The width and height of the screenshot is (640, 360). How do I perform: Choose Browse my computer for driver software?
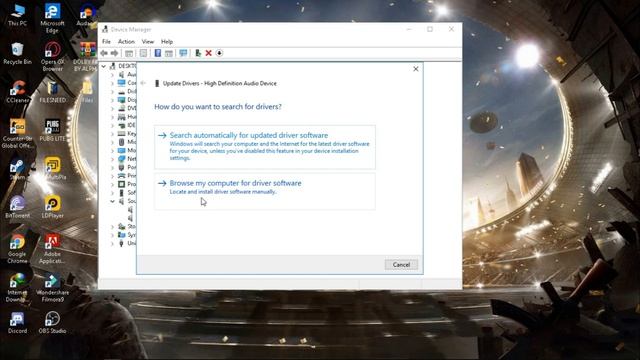point(265,191)
